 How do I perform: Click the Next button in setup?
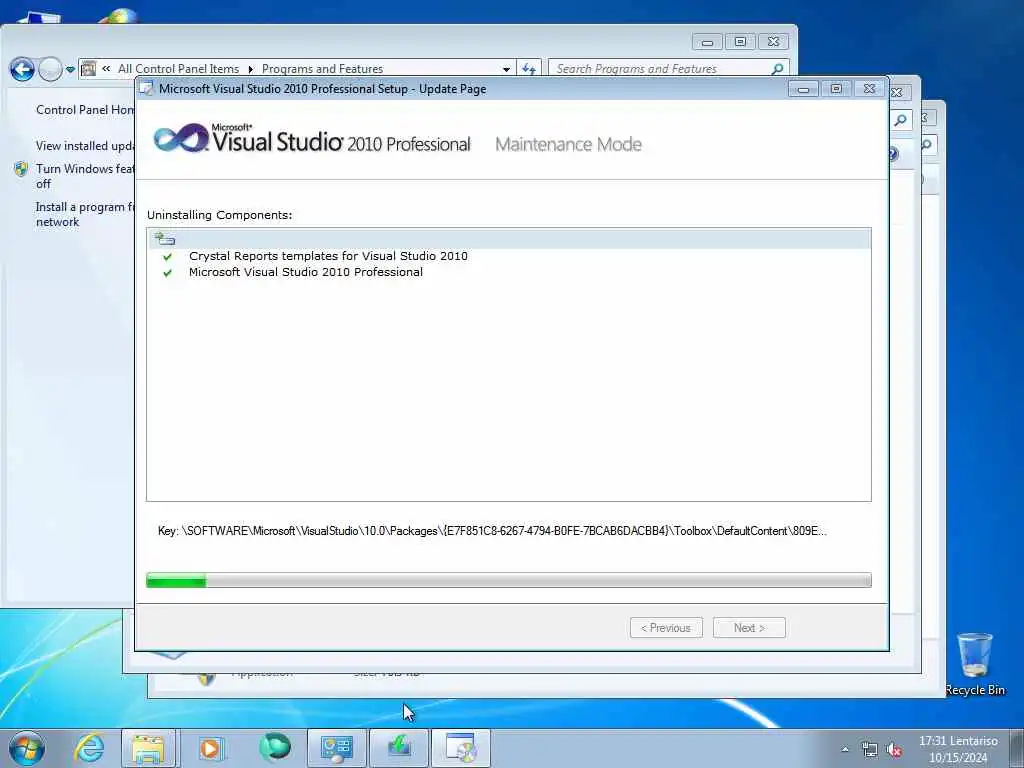749,628
